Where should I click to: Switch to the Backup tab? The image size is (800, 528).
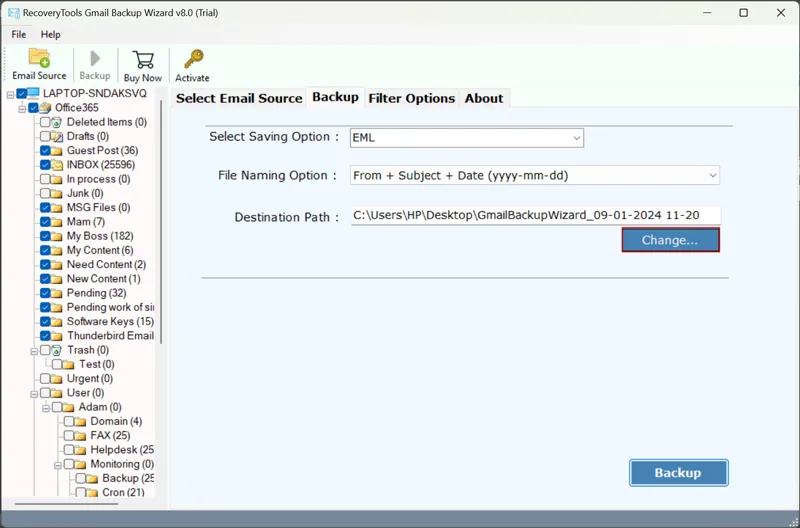click(x=335, y=97)
